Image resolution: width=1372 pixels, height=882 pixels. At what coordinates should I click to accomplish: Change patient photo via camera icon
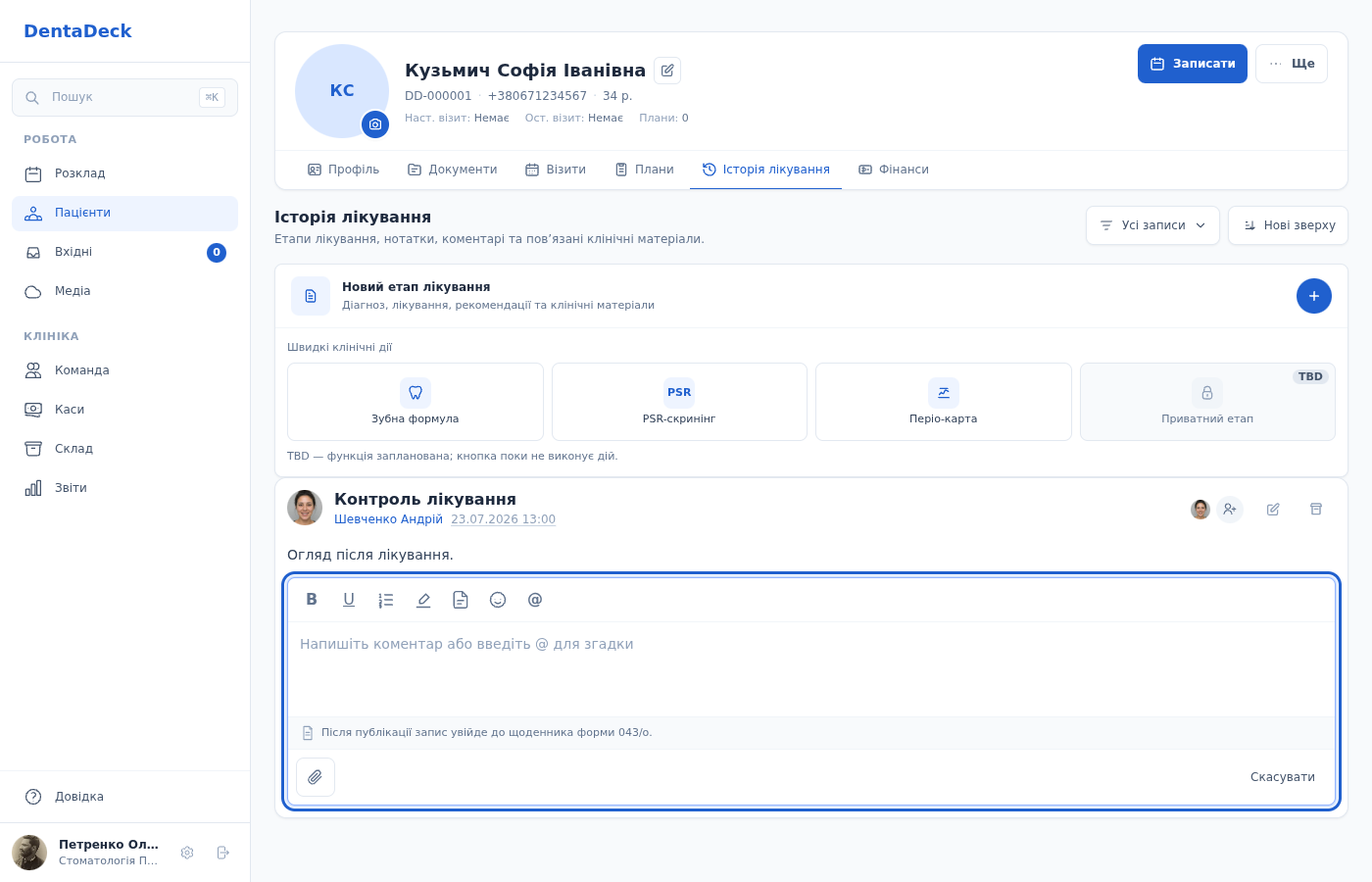(375, 124)
